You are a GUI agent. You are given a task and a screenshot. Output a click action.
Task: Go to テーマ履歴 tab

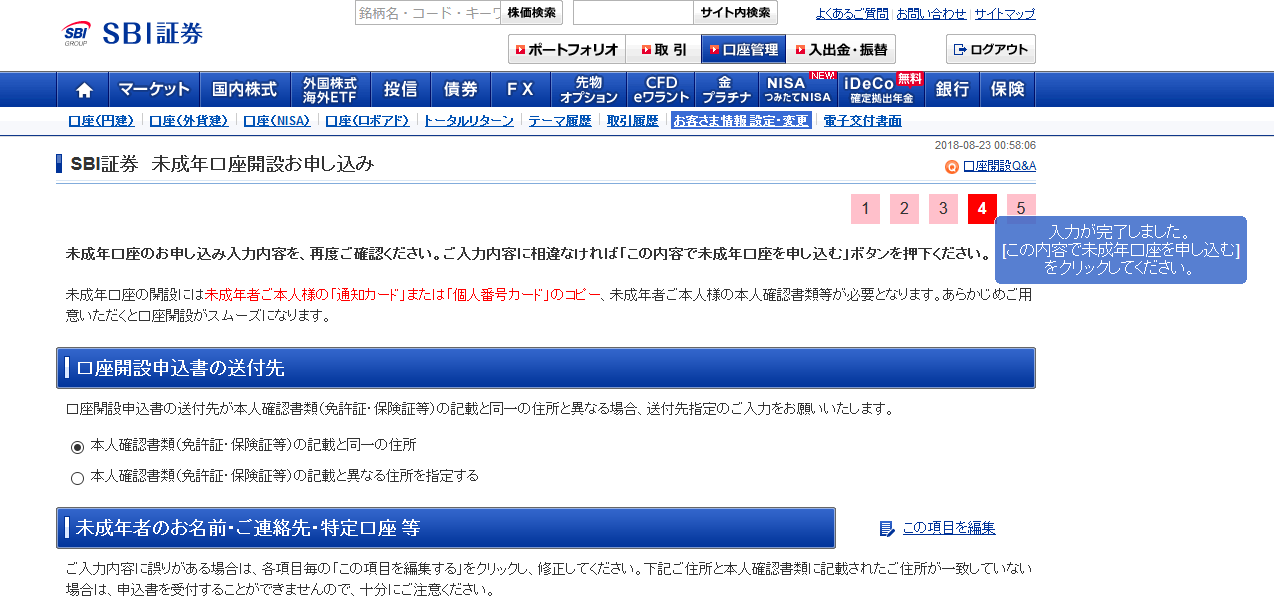pos(560,121)
